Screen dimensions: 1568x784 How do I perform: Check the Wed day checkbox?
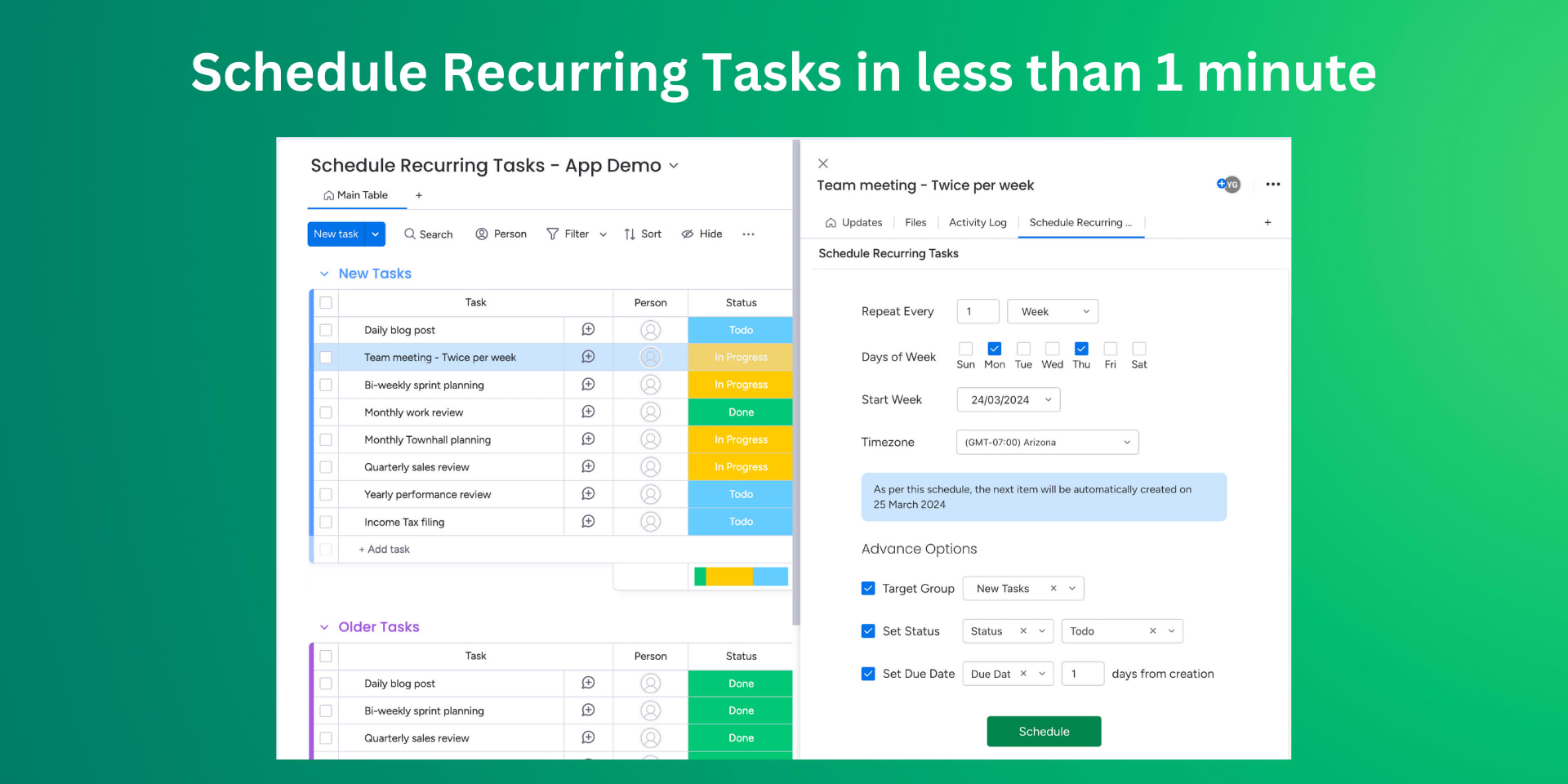1053,349
